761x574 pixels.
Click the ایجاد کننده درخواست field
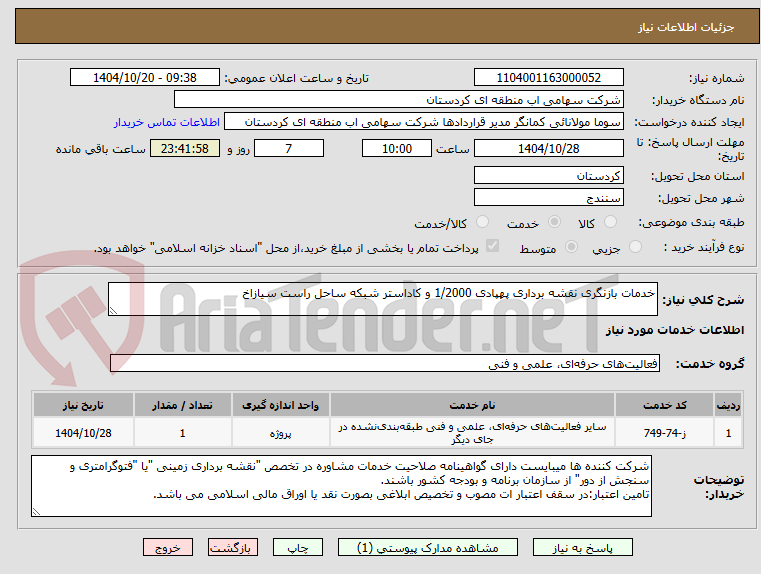(x=424, y=122)
